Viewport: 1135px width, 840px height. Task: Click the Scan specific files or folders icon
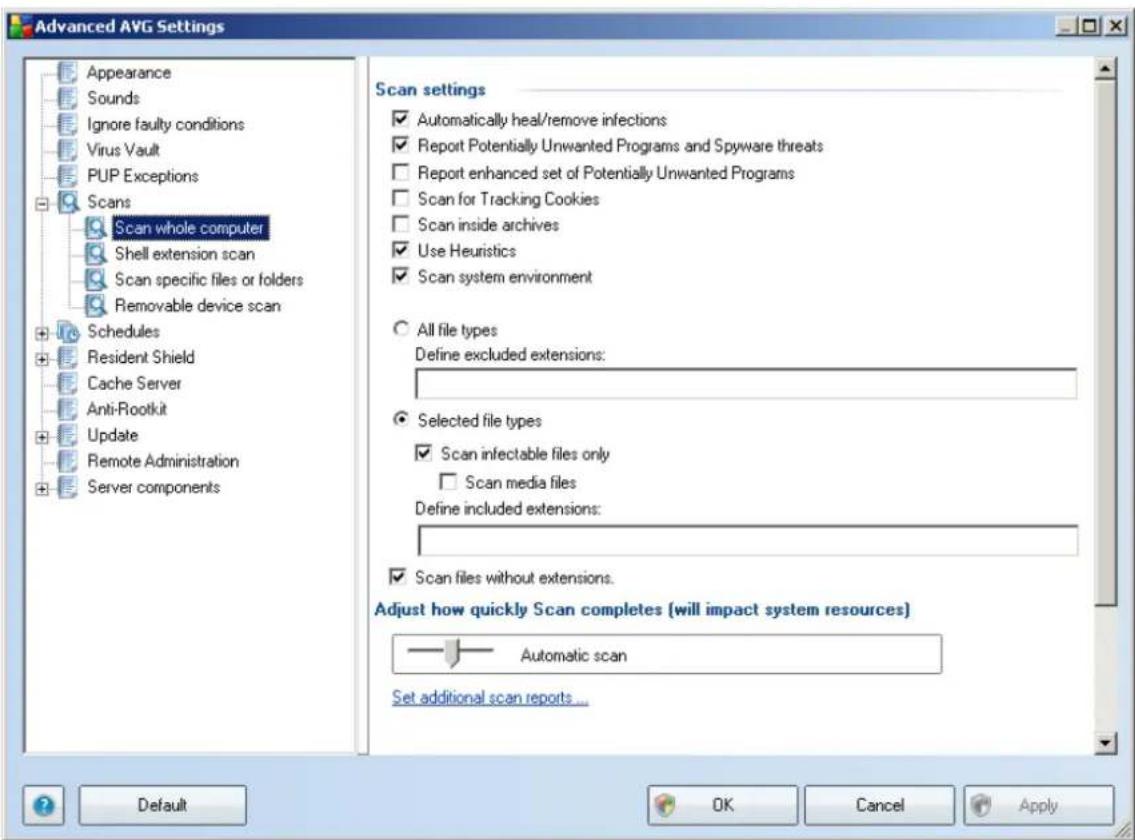[96, 280]
